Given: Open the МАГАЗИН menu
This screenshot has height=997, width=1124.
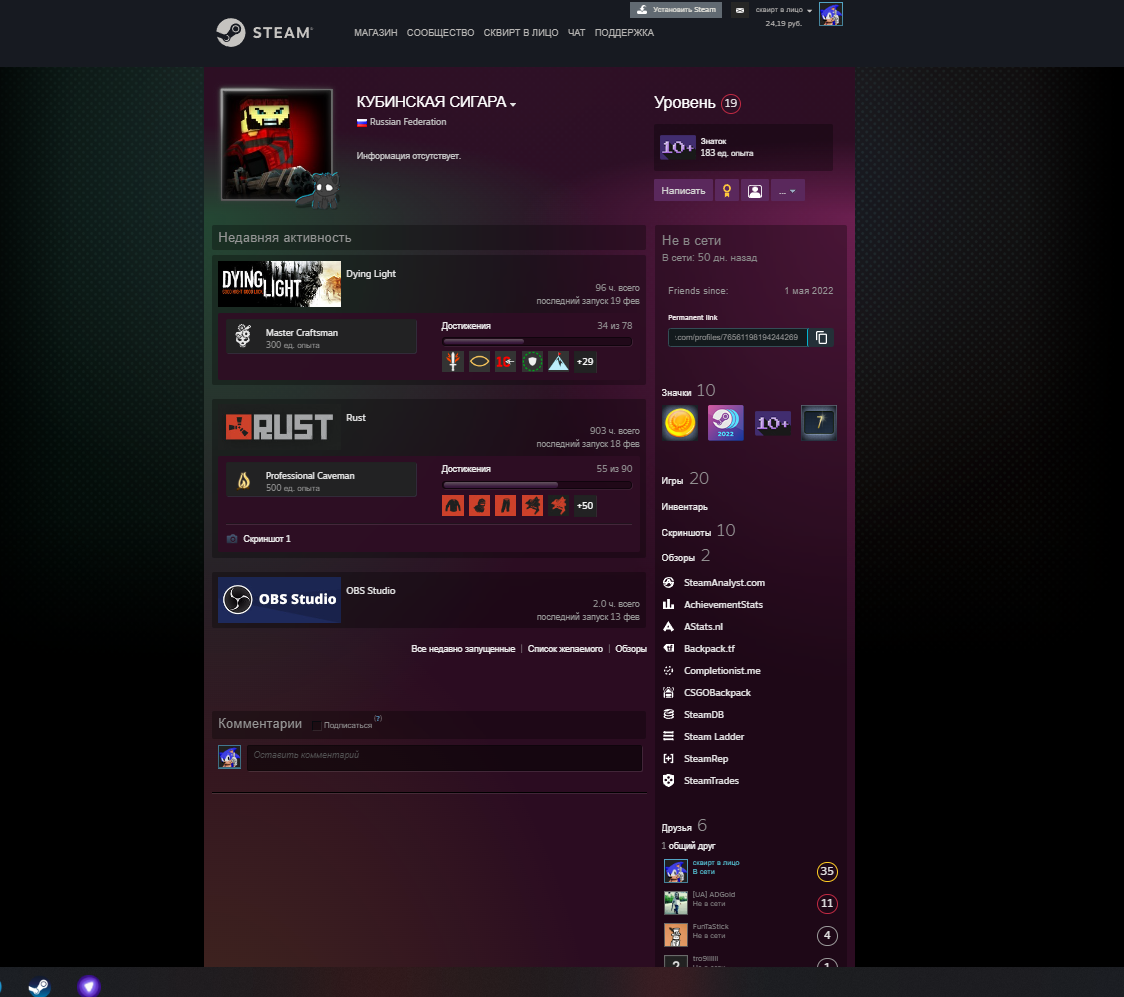Looking at the screenshot, I should click(376, 33).
